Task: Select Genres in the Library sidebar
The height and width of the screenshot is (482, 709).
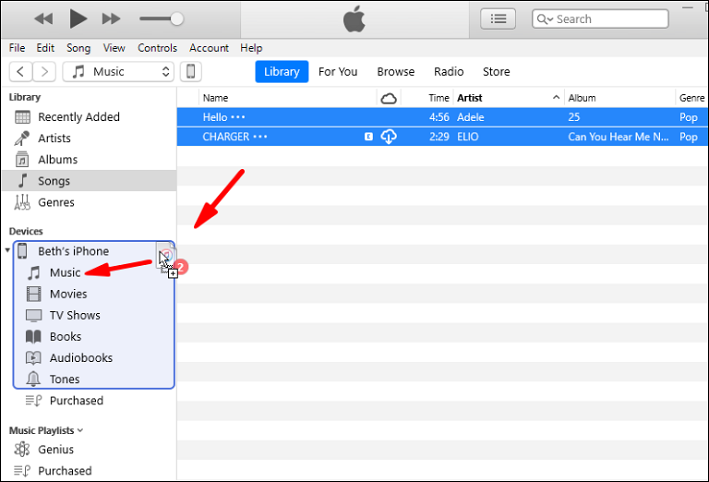Action: [x=89, y=202]
